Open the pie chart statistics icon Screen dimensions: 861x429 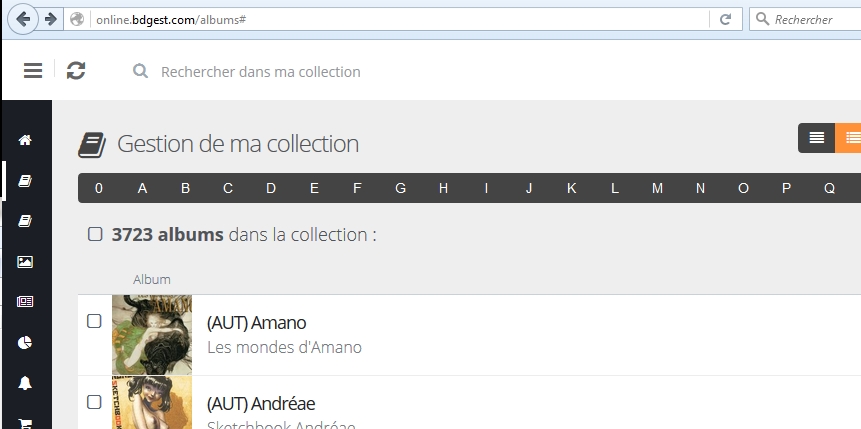coord(26,343)
